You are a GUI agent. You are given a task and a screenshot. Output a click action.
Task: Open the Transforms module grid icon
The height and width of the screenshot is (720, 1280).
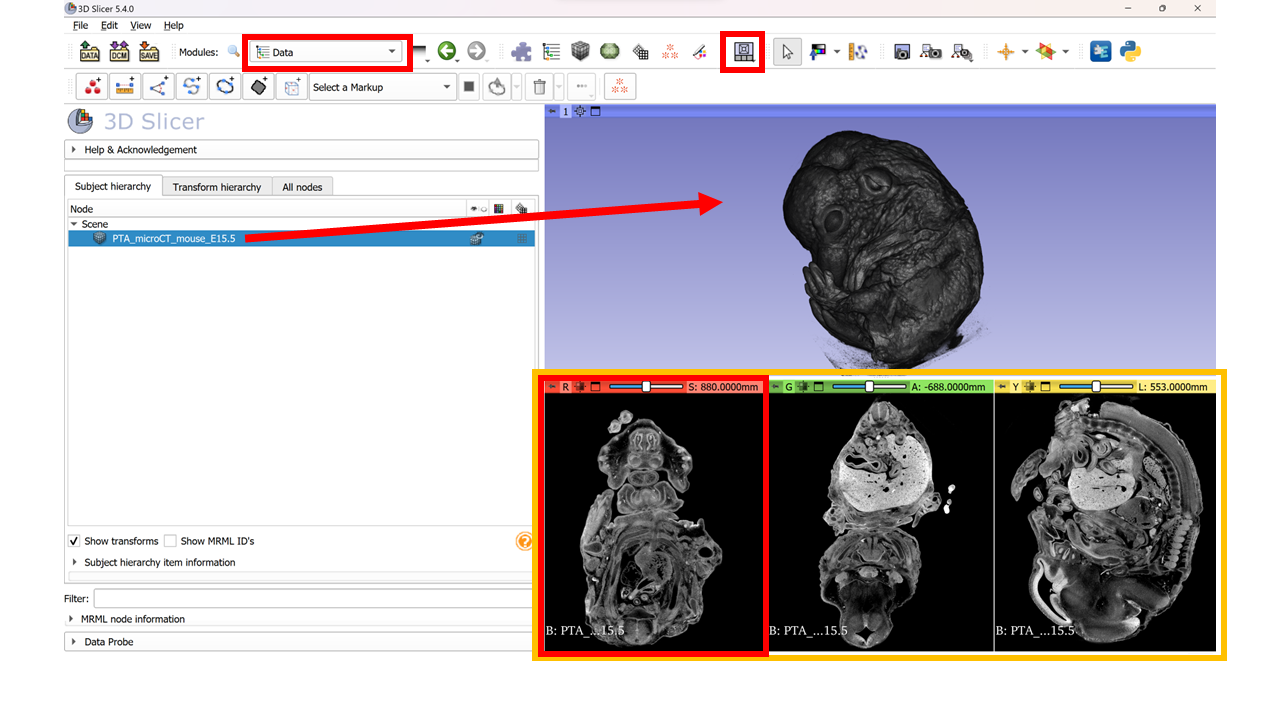[641, 52]
